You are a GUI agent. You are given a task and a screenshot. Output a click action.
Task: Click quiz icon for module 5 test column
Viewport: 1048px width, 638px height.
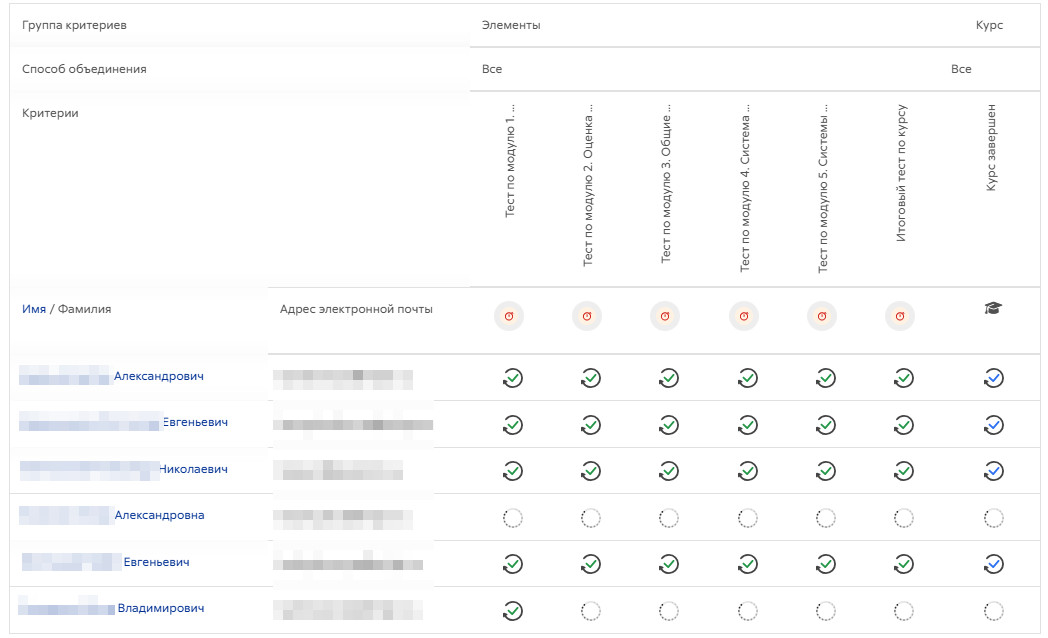(x=821, y=316)
